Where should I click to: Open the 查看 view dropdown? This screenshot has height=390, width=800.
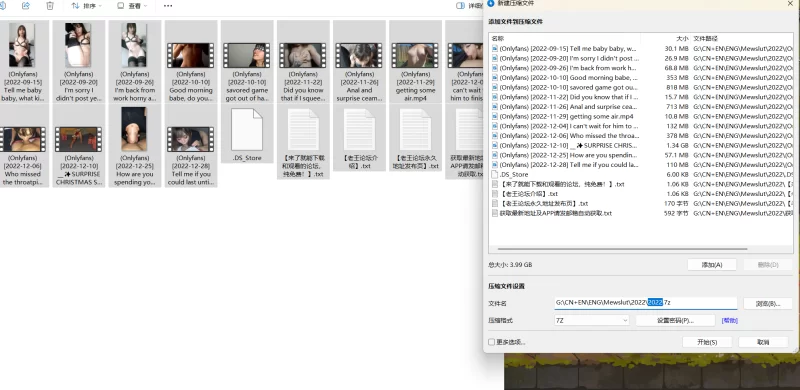(x=132, y=6)
